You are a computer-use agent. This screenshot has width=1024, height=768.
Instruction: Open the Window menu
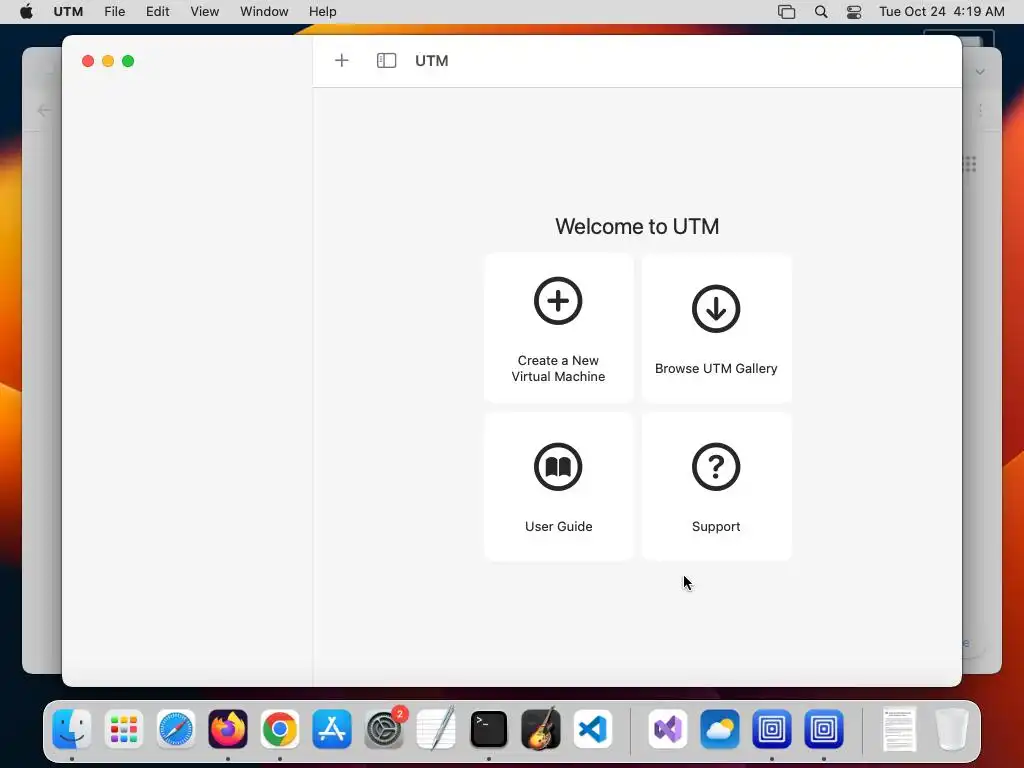pyautogui.click(x=264, y=12)
